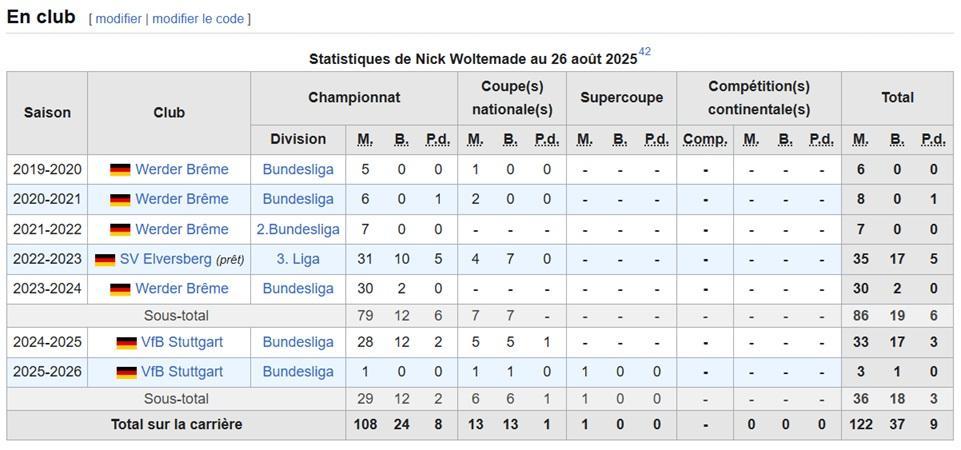Viewport: 961px width, 450px height.
Task: Click the flag icon in the 2024-2025 VfB Stuttgart row
Action: (x=126, y=343)
